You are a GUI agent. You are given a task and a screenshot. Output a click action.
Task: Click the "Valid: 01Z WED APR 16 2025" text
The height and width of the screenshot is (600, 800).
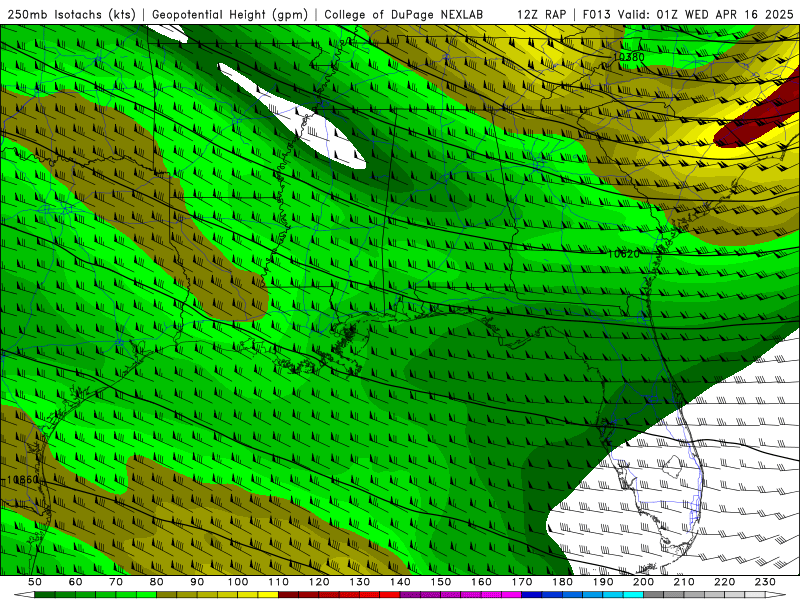click(706, 14)
